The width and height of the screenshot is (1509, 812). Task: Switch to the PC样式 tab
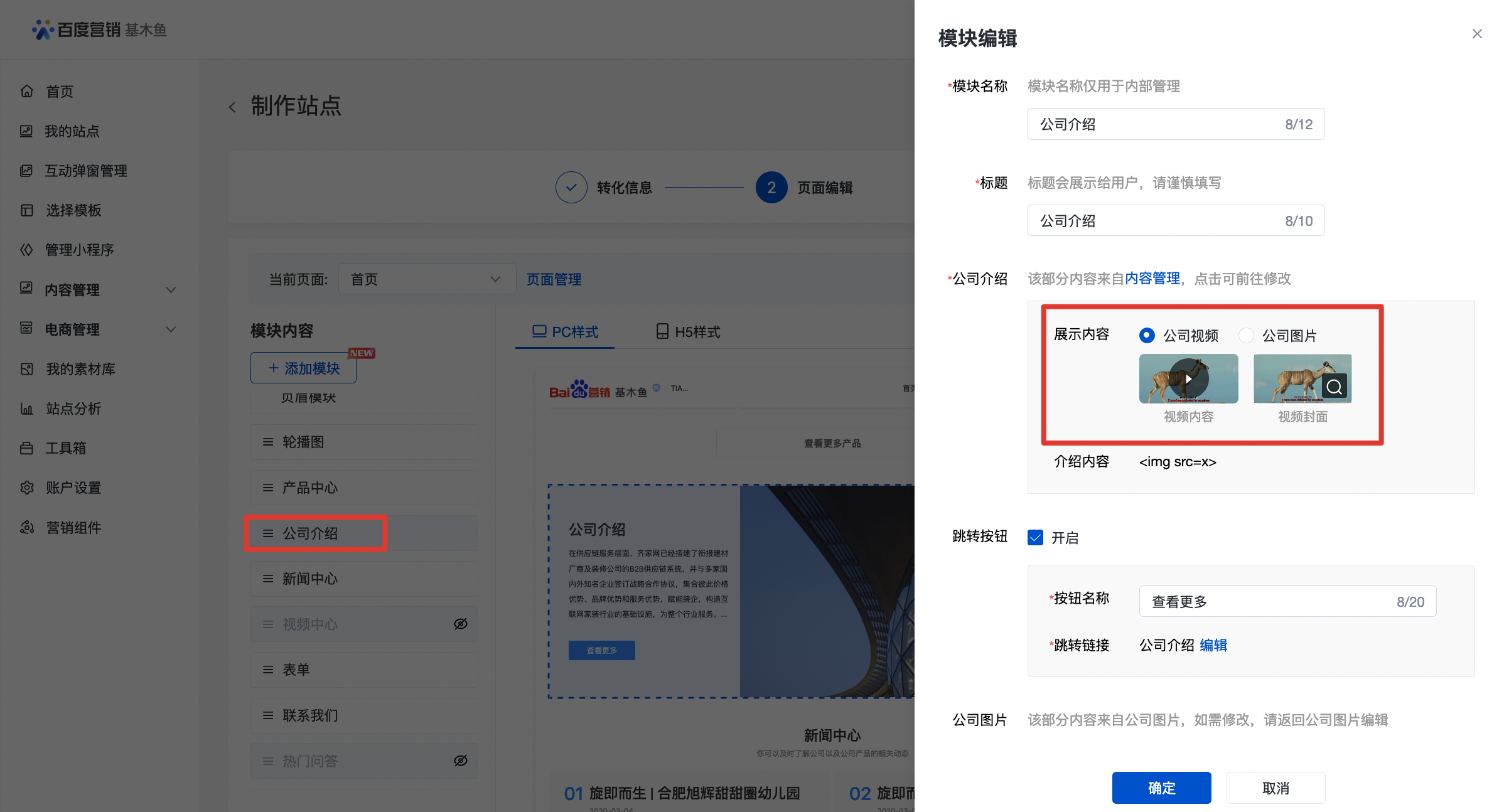pyautogui.click(x=565, y=332)
